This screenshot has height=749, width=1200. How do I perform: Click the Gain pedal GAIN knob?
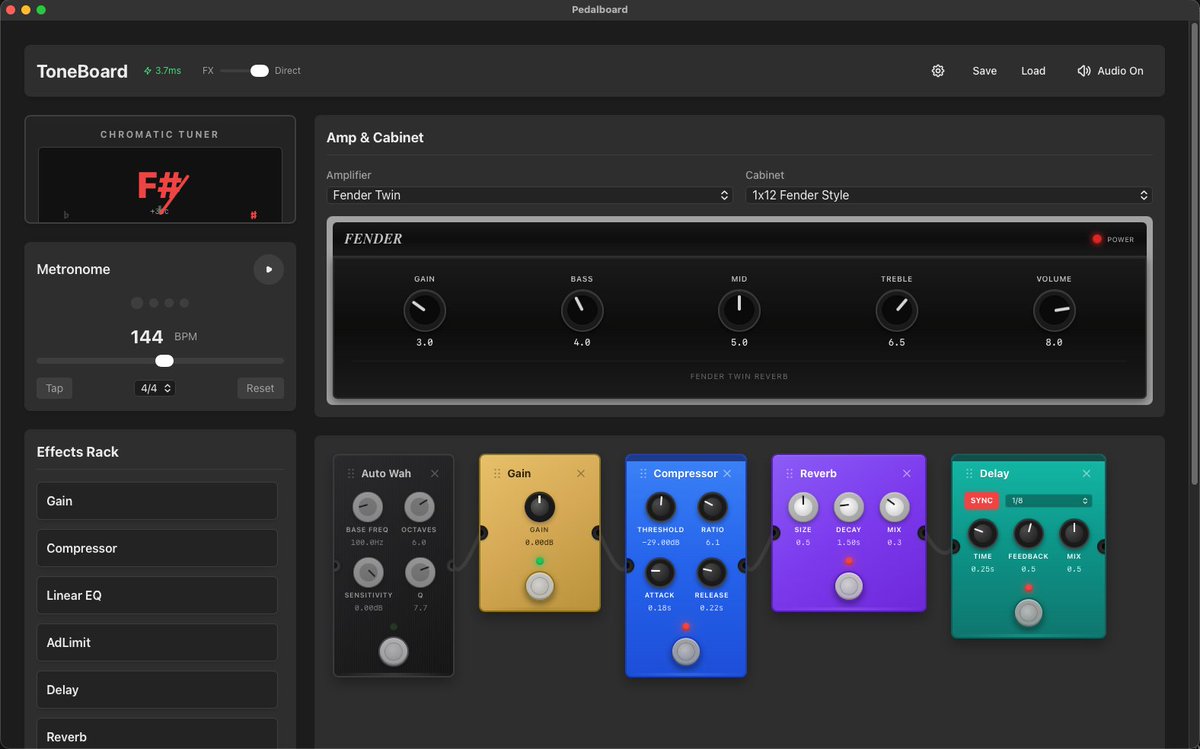point(539,507)
